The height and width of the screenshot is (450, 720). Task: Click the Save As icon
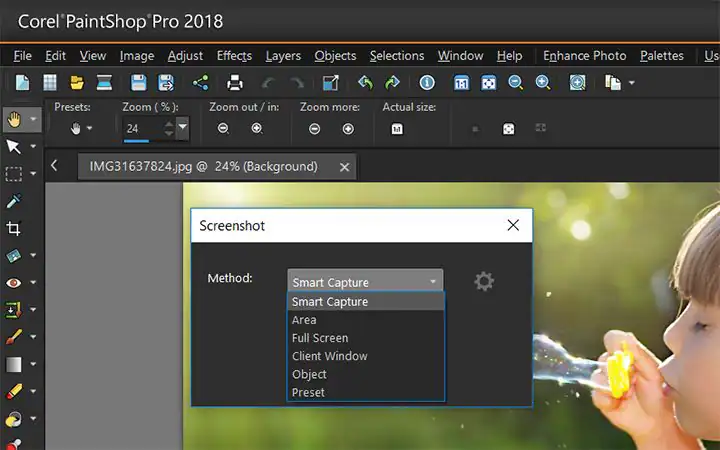pos(166,83)
